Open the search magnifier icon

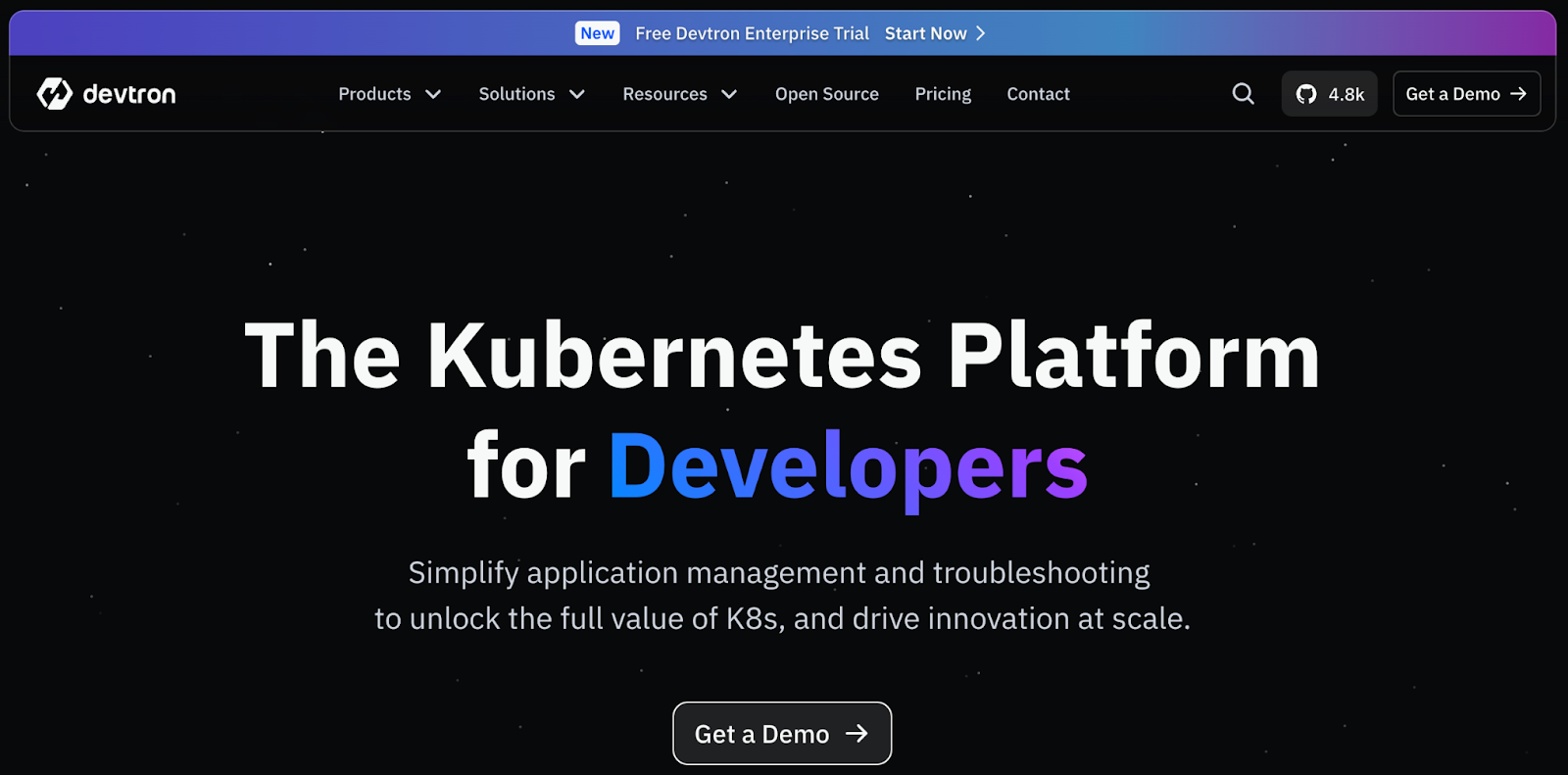[x=1243, y=93]
